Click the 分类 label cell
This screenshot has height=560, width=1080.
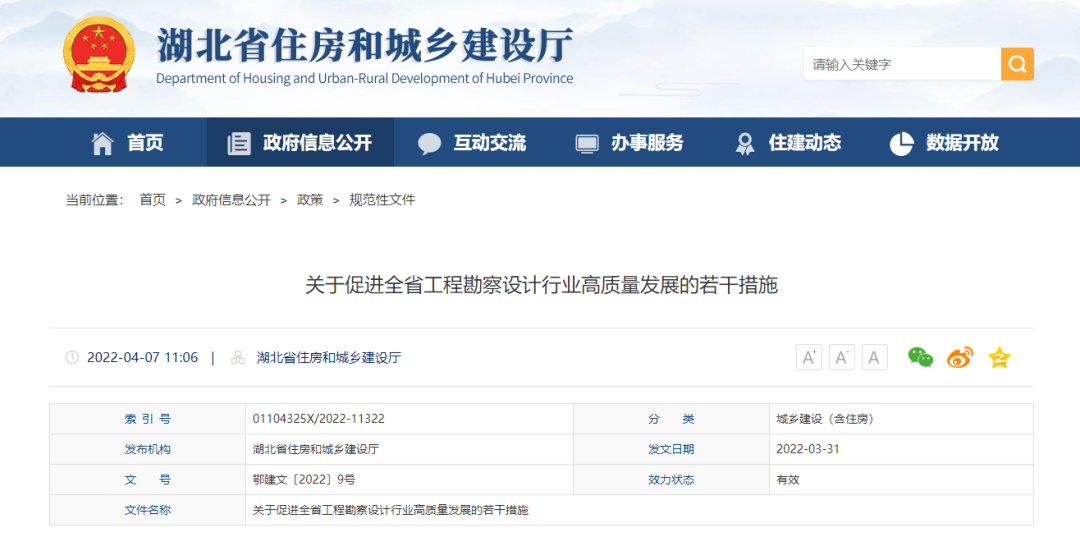click(x=671, y=419)
